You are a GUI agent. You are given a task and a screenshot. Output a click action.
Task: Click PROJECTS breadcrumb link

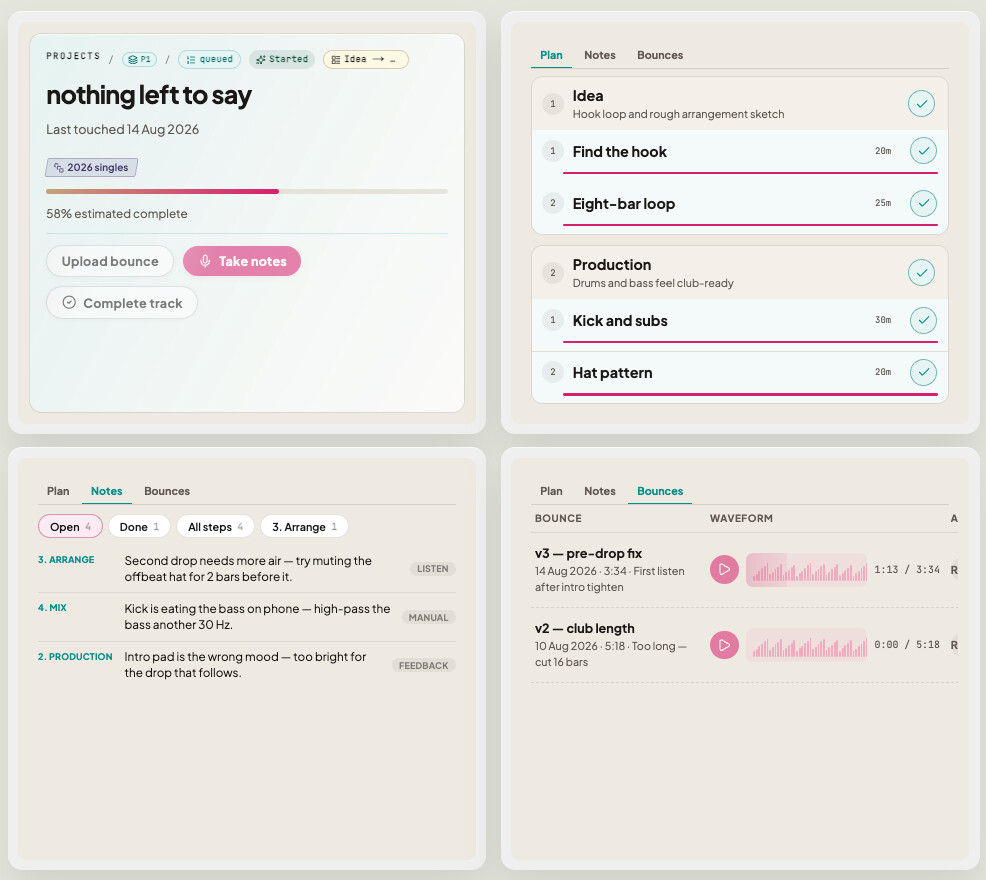coord(73,56)
